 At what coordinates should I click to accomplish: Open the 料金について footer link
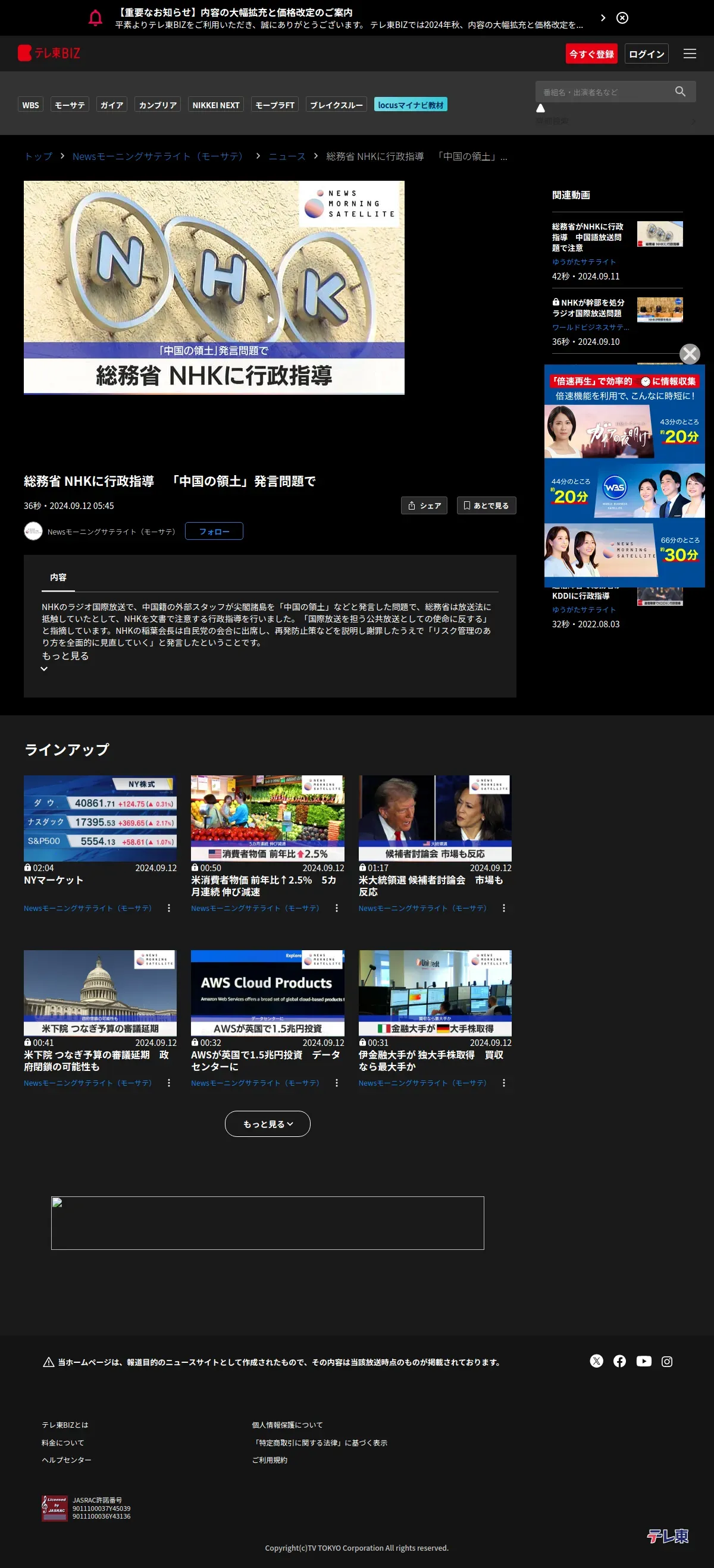point(62,1442)
